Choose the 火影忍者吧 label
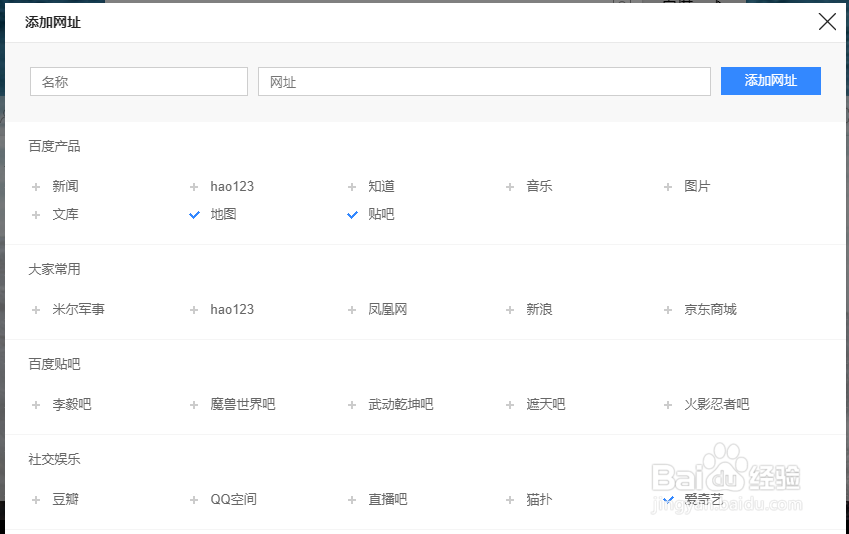The image size is (849, 534). pyautogui.click(x=717, y=404)
